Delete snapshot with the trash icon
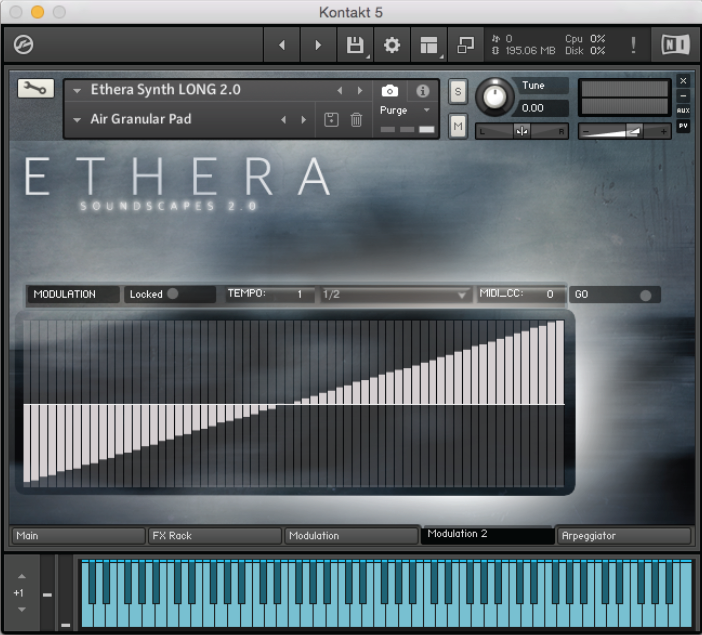This screenshot has width=702, height=635. (356, 120)
